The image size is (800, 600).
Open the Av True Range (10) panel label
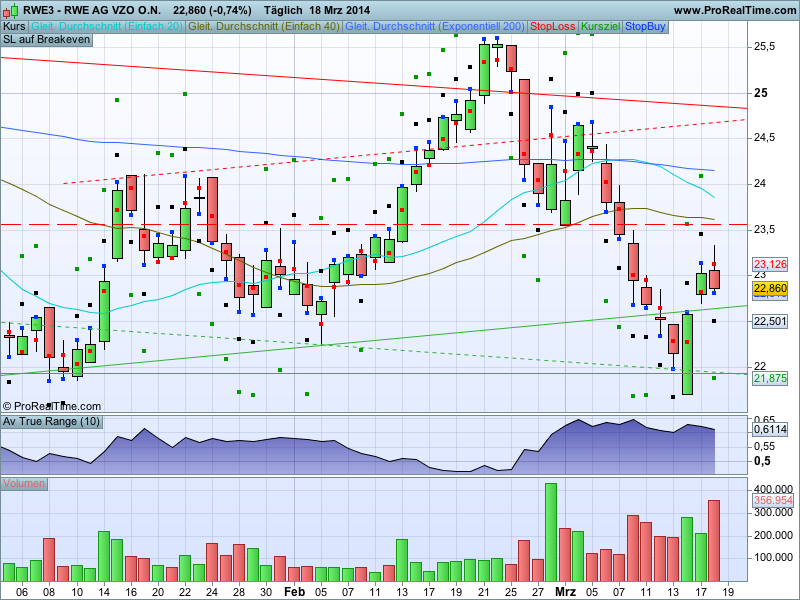pyautogui.click(x=51, y=421)
